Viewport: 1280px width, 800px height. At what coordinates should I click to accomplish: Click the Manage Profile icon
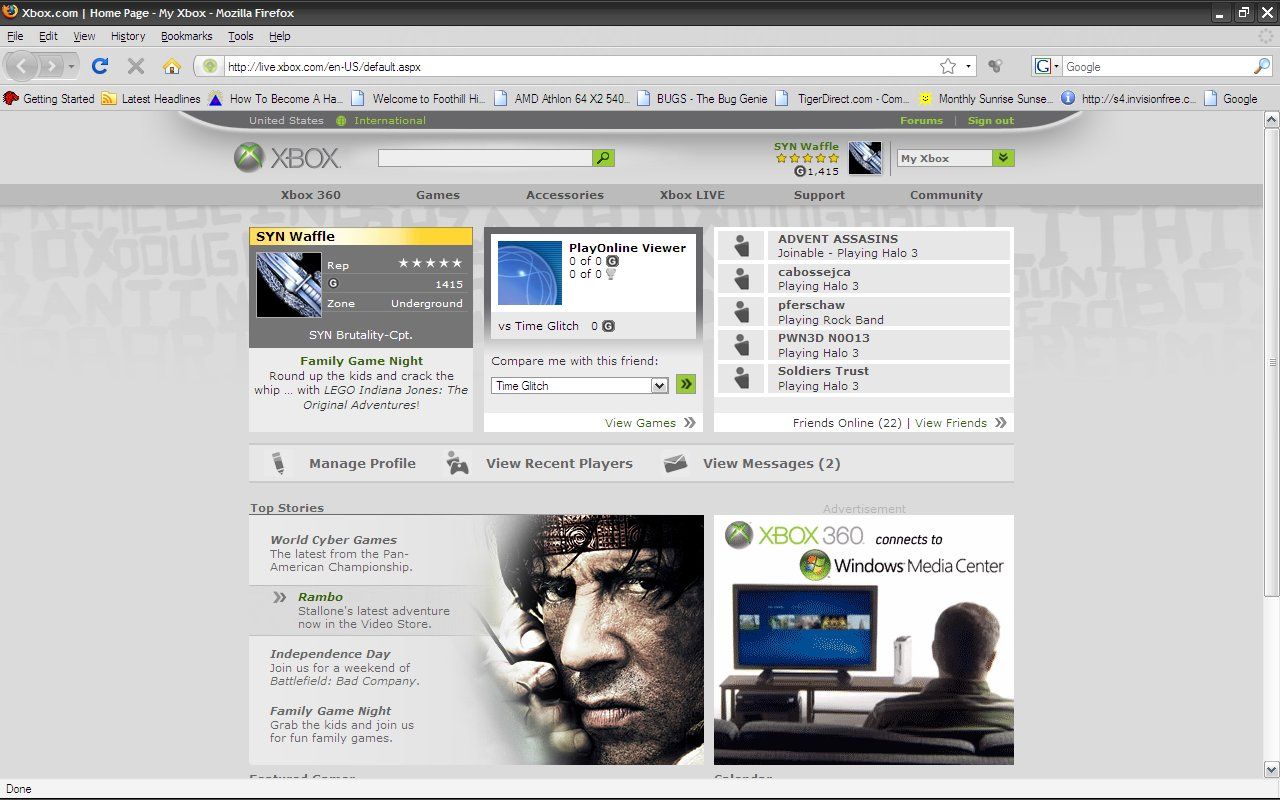coord(277,463)
